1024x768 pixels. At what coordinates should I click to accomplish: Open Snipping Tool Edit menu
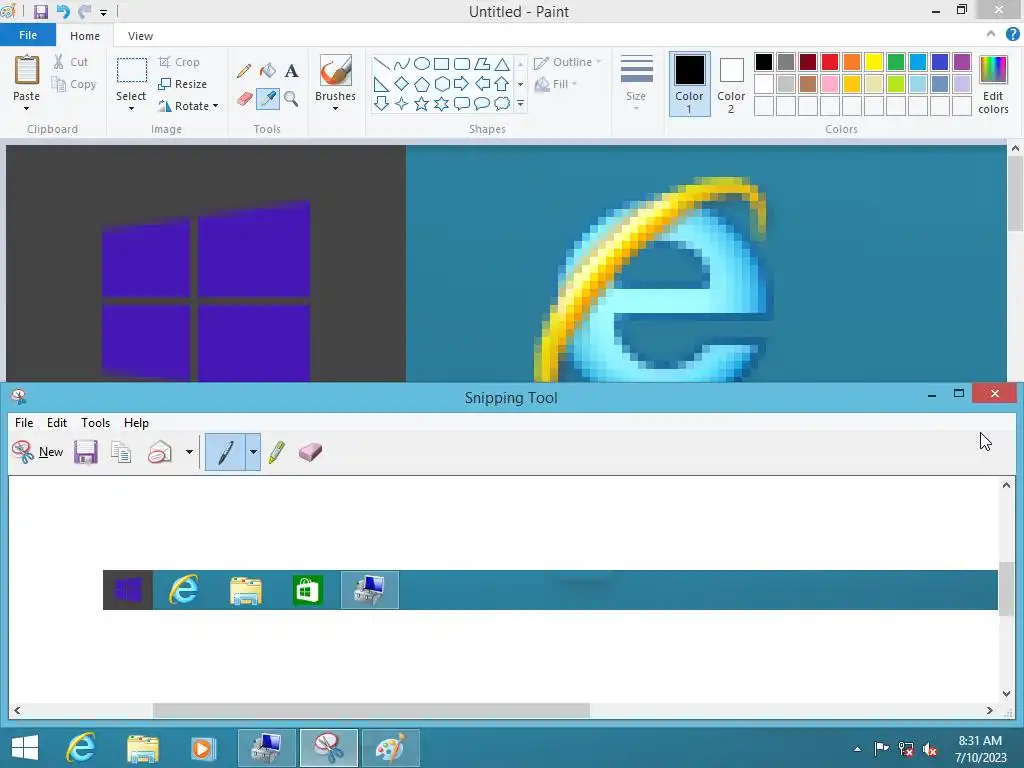57,423
